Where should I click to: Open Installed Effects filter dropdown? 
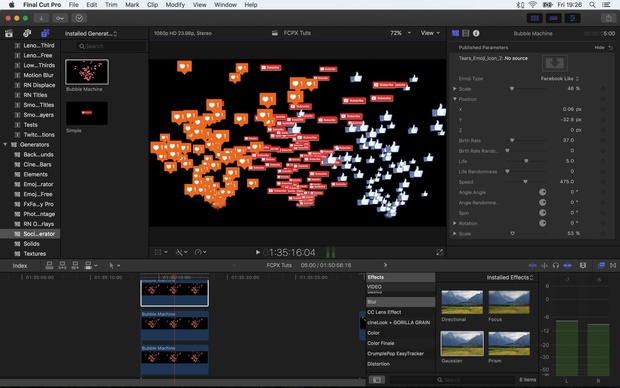510,278
